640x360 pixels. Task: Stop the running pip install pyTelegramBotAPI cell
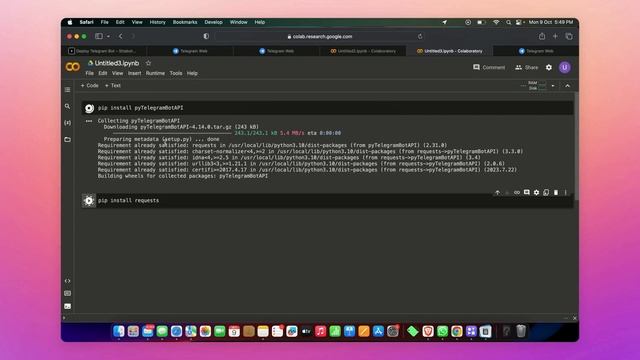[x=89, y=108]
